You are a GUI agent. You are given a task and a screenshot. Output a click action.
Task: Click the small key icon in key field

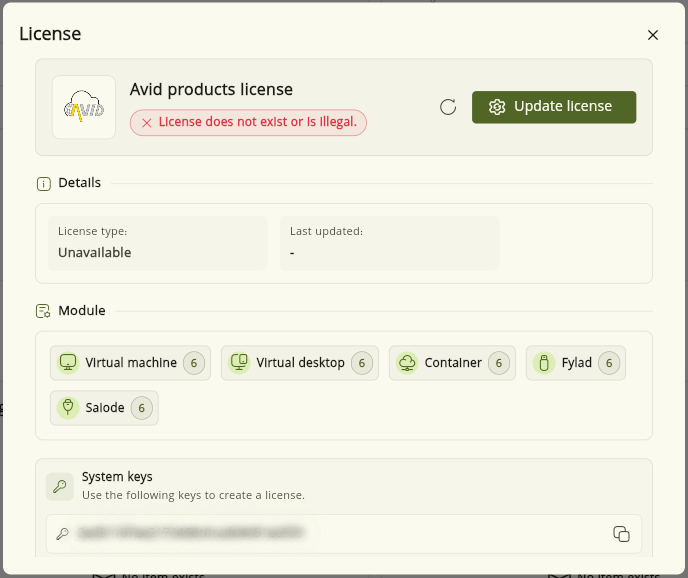[62, 534]
